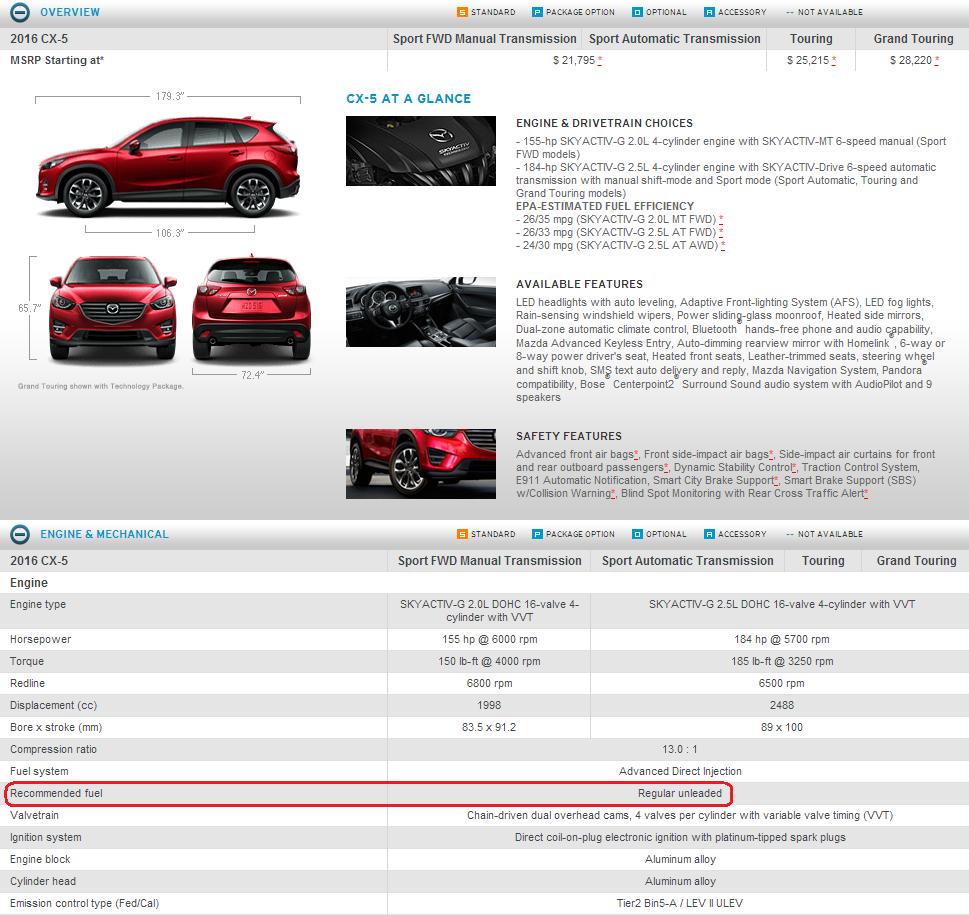
Task: Select Touring header in Engine table
Action: coord(823,561)
